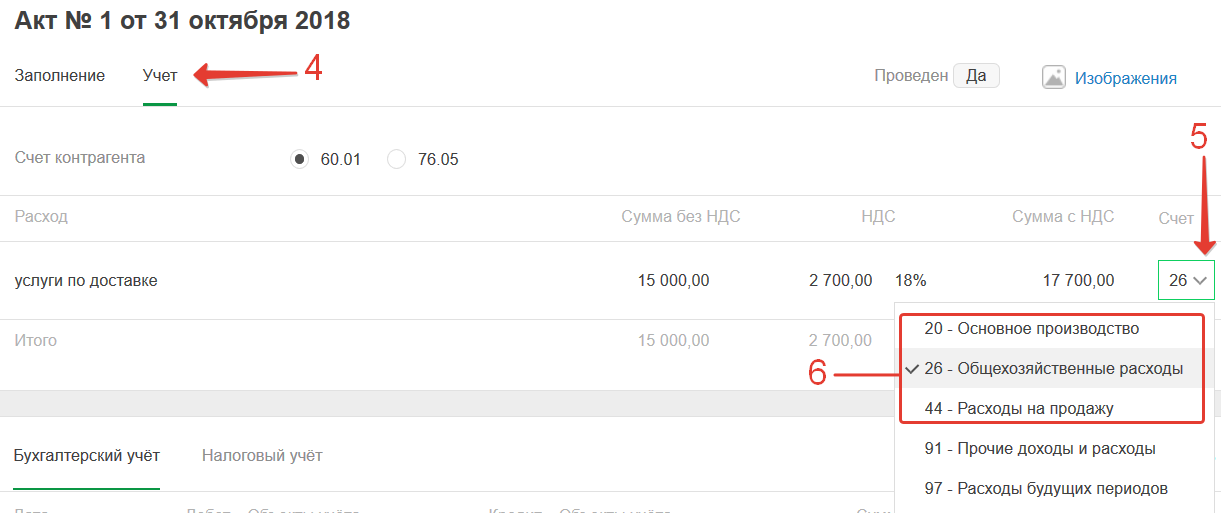This screenshot has width=1226, height=513.
Task: Switch to the Заполнение tab
Action: pyautogui.click(x=60, y=76)
